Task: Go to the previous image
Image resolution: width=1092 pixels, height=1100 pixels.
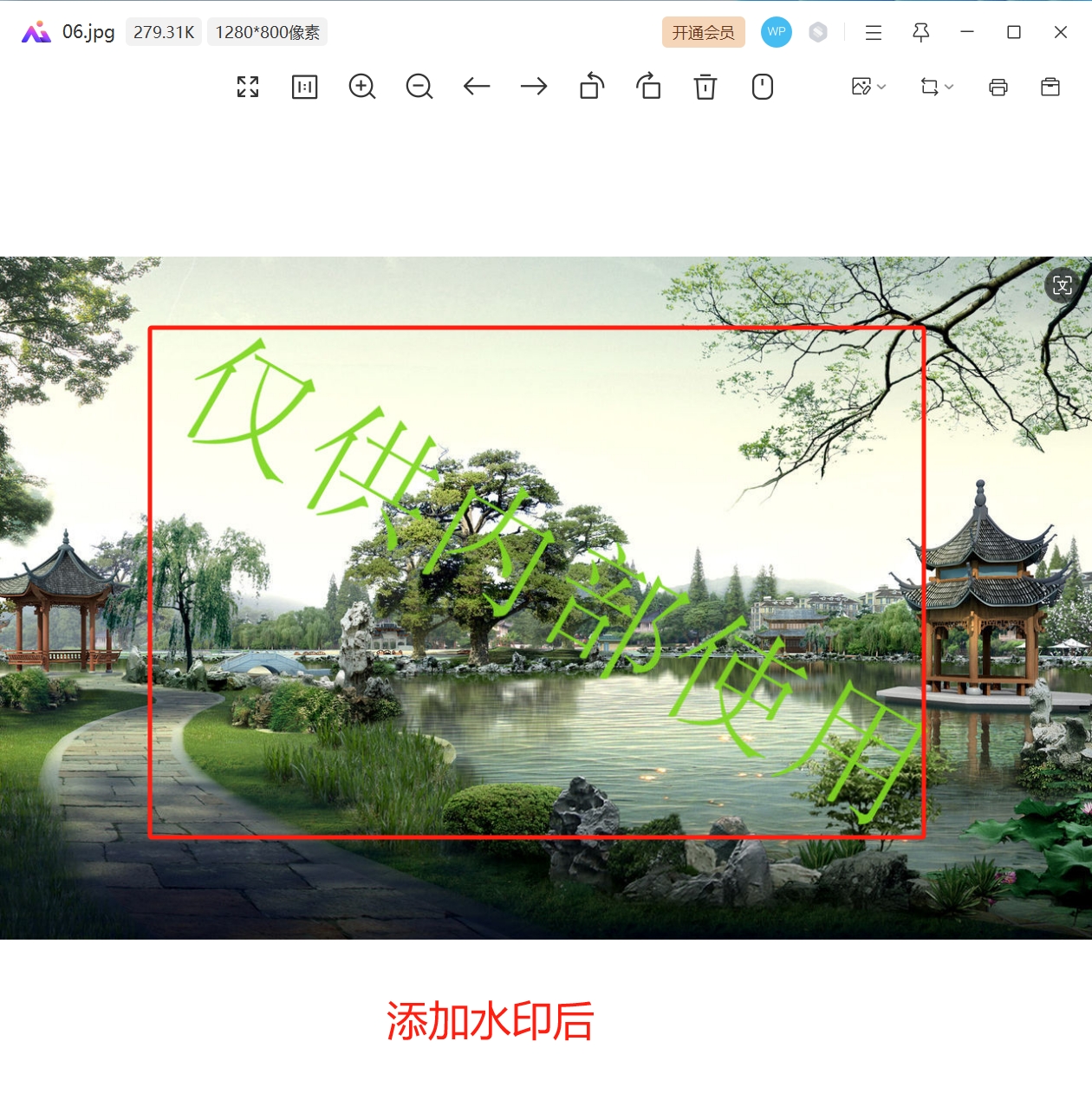Action: (477, 87)
